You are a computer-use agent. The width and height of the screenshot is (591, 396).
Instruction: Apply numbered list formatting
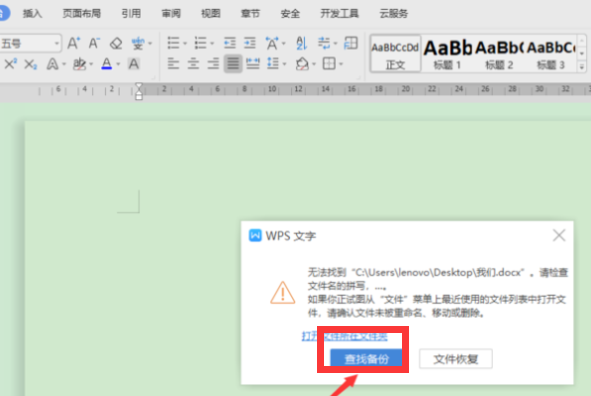[201, 43]
